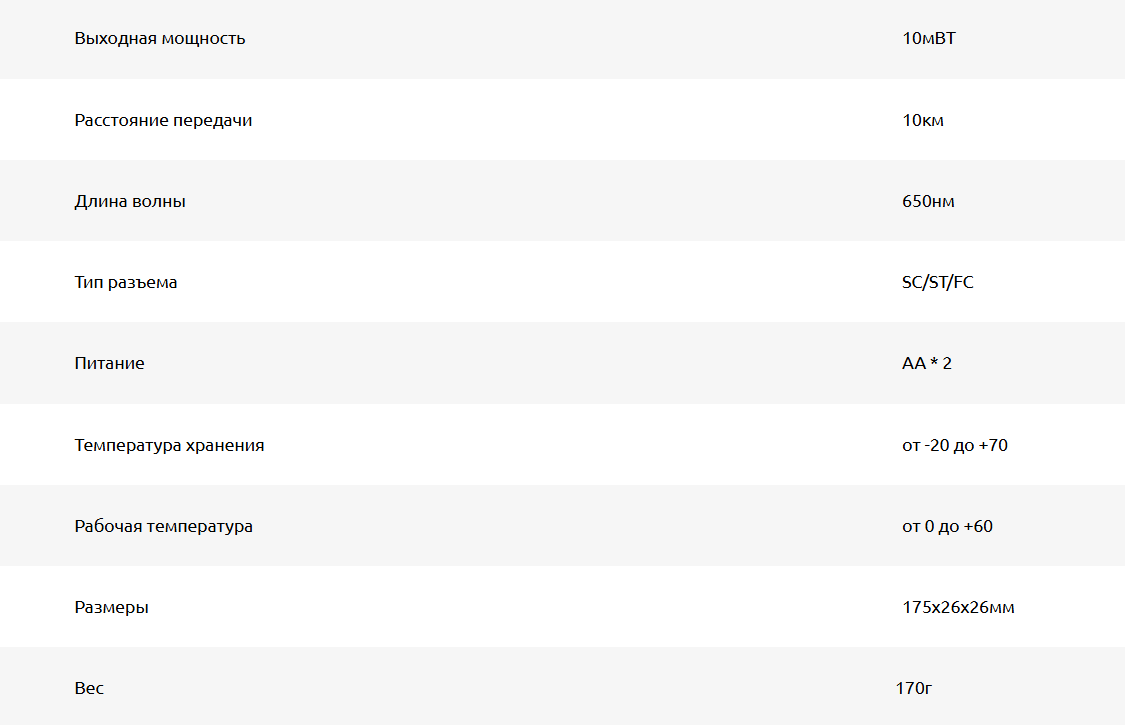Select the 'AA * 2' power supply value
The height and width of the screenshot is (725, 1125).
[926, 363]
